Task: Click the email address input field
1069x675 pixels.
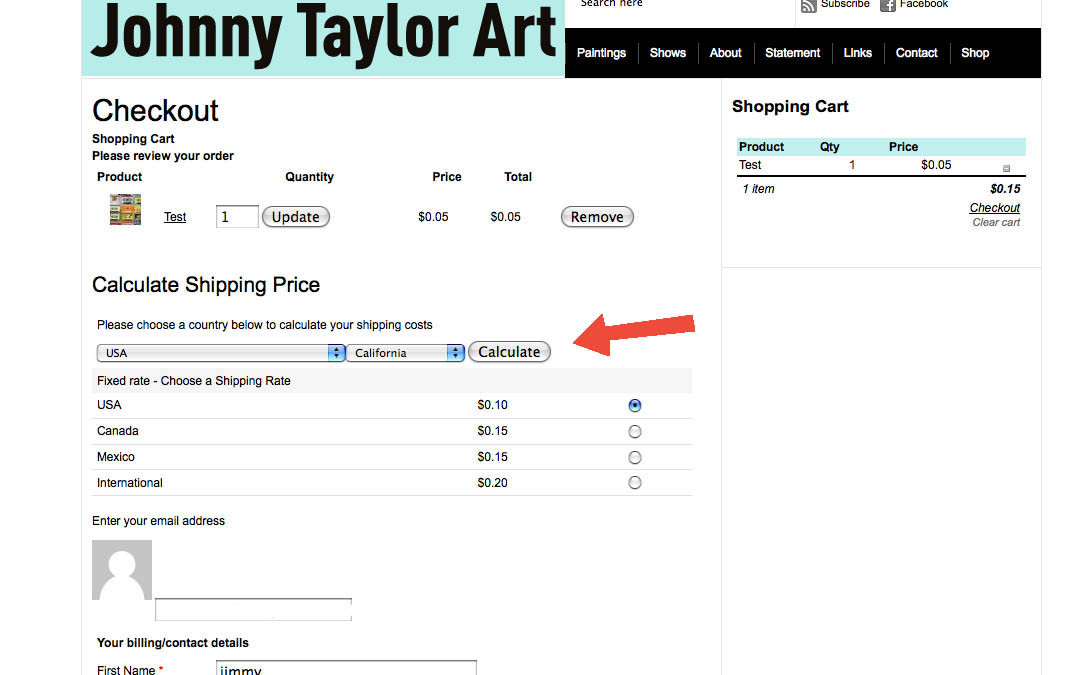Action: pyautogui.click(x=254, y=610)
